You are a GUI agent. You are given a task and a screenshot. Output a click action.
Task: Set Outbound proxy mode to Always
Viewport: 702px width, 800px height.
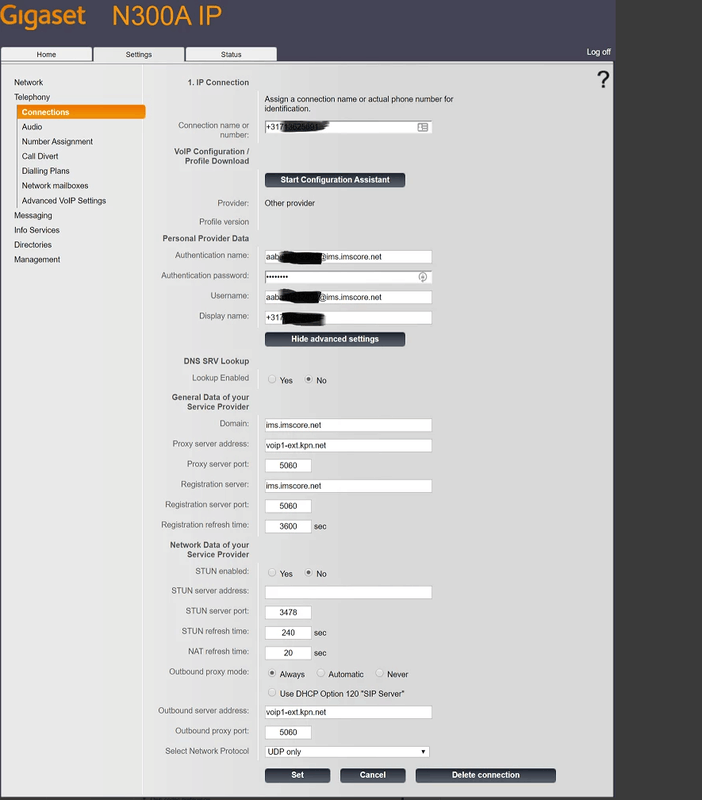(272, 673)
